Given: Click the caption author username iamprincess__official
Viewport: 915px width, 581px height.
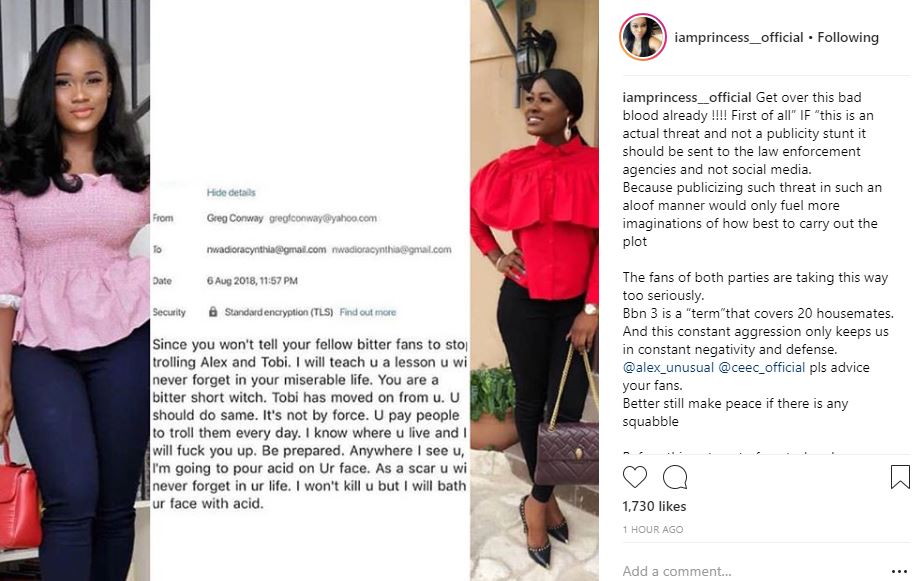Looking at the screenshot, I should click(x=687, y=97).
